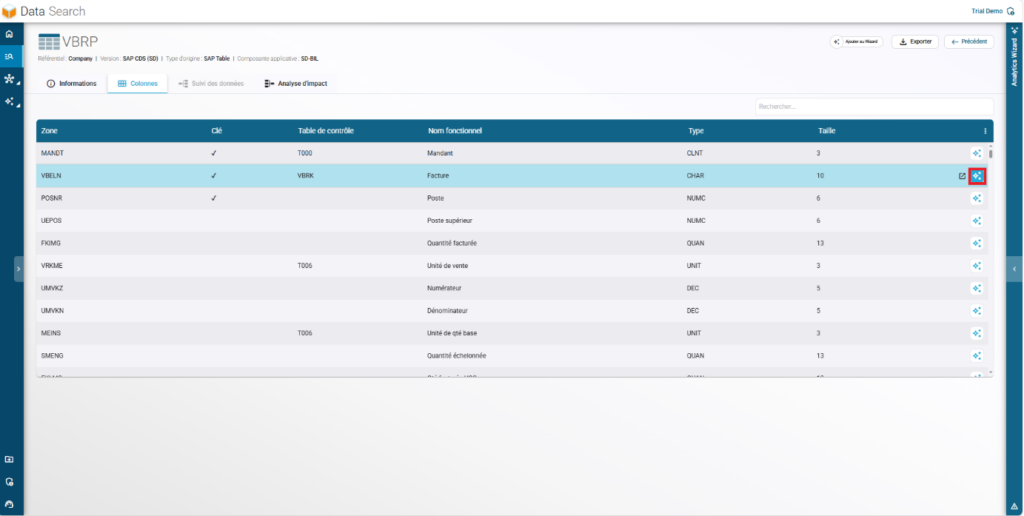Viewport: 1024px width, 516px height.
Task: Add VBELN column to wizard via highlighted icon
Action: coord(977,176)
